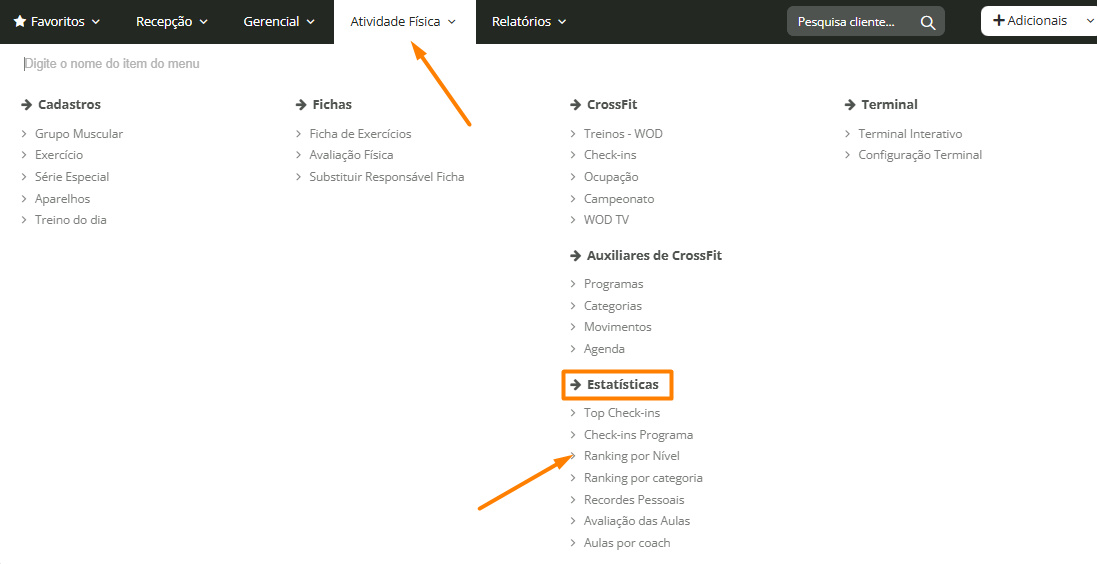Click the plus icon in Adicionais
Screen dimensions: 1097x564
coord(999,21)
